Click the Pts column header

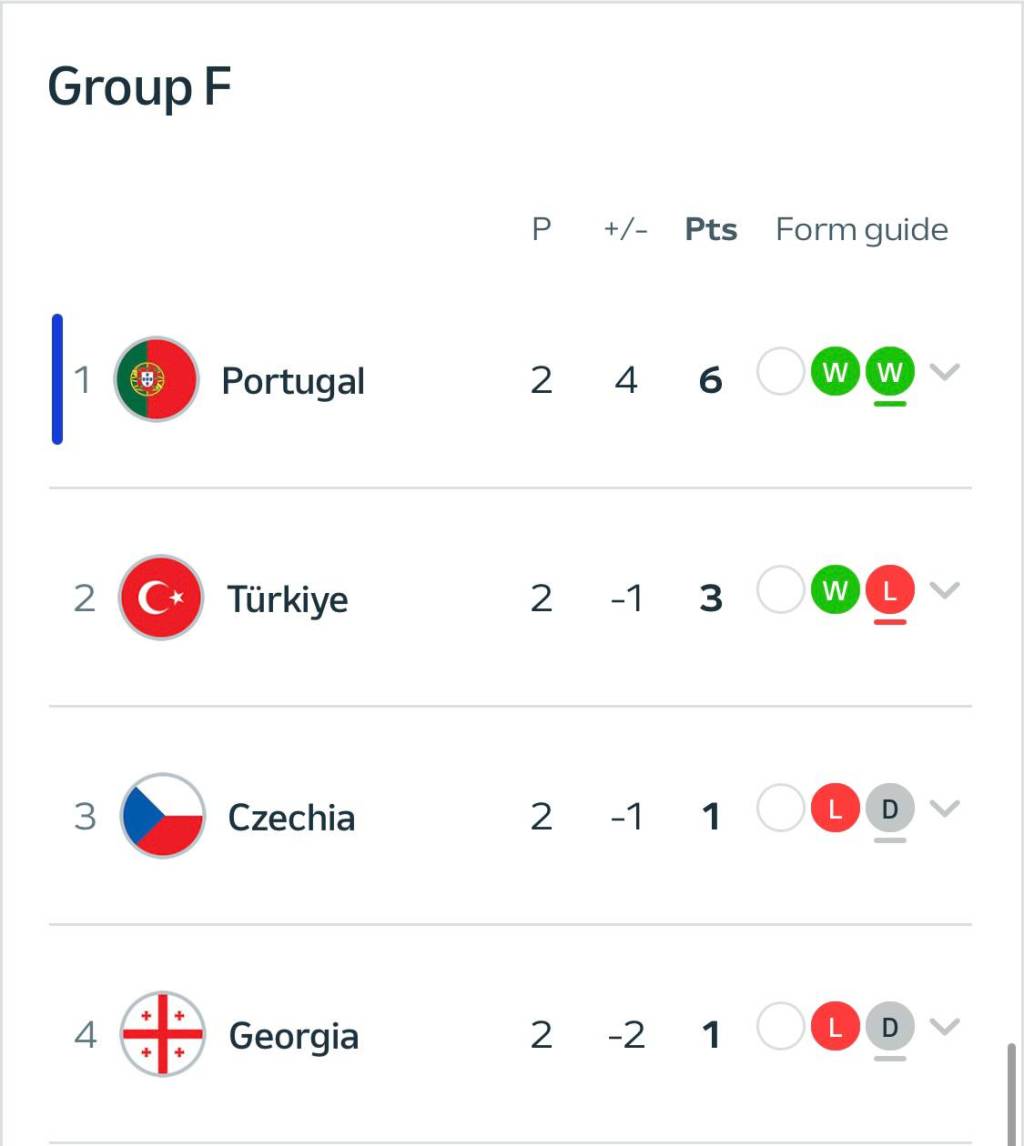click(x=711, y=230)
